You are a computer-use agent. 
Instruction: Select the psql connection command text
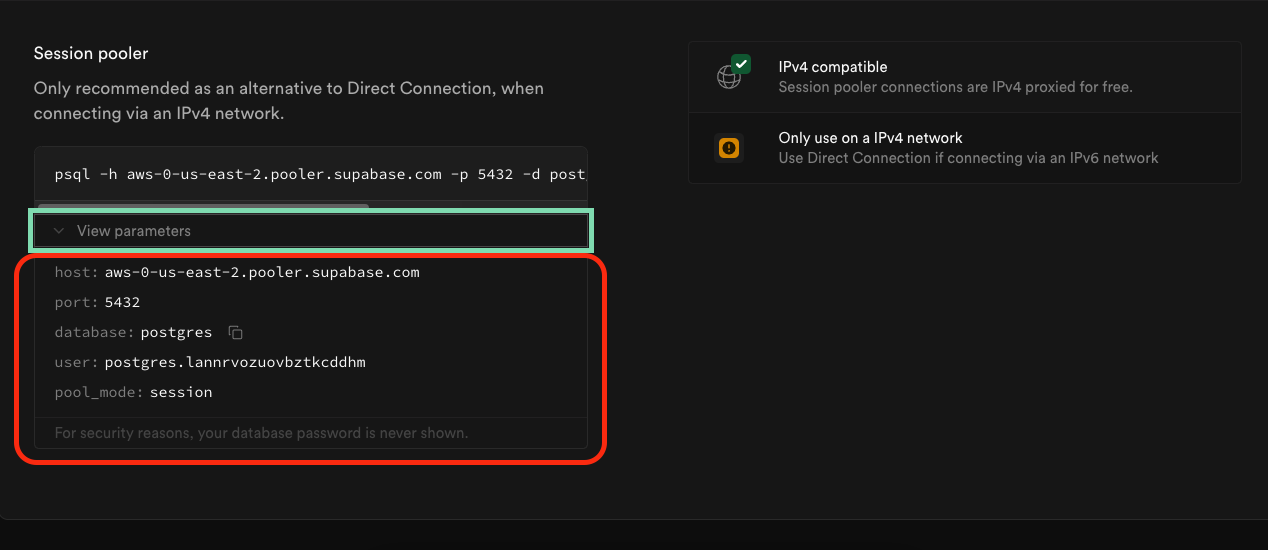(320, 174)
